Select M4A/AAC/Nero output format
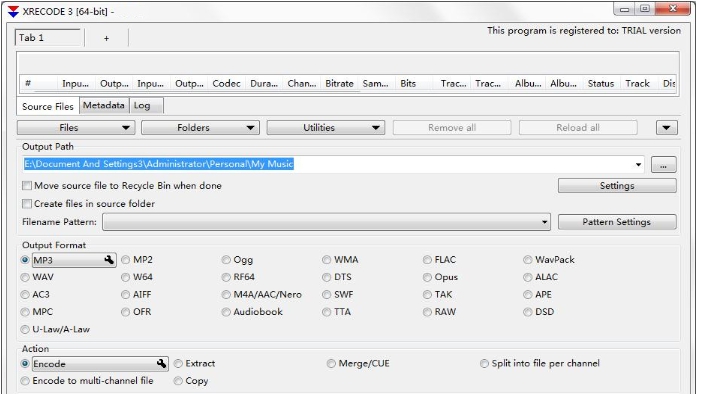701x394 pixels. point(226,295)
